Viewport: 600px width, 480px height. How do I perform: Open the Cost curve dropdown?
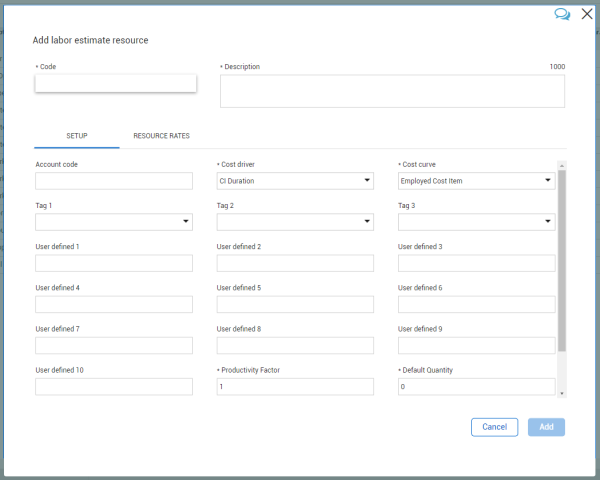click(x=476, y=181)
